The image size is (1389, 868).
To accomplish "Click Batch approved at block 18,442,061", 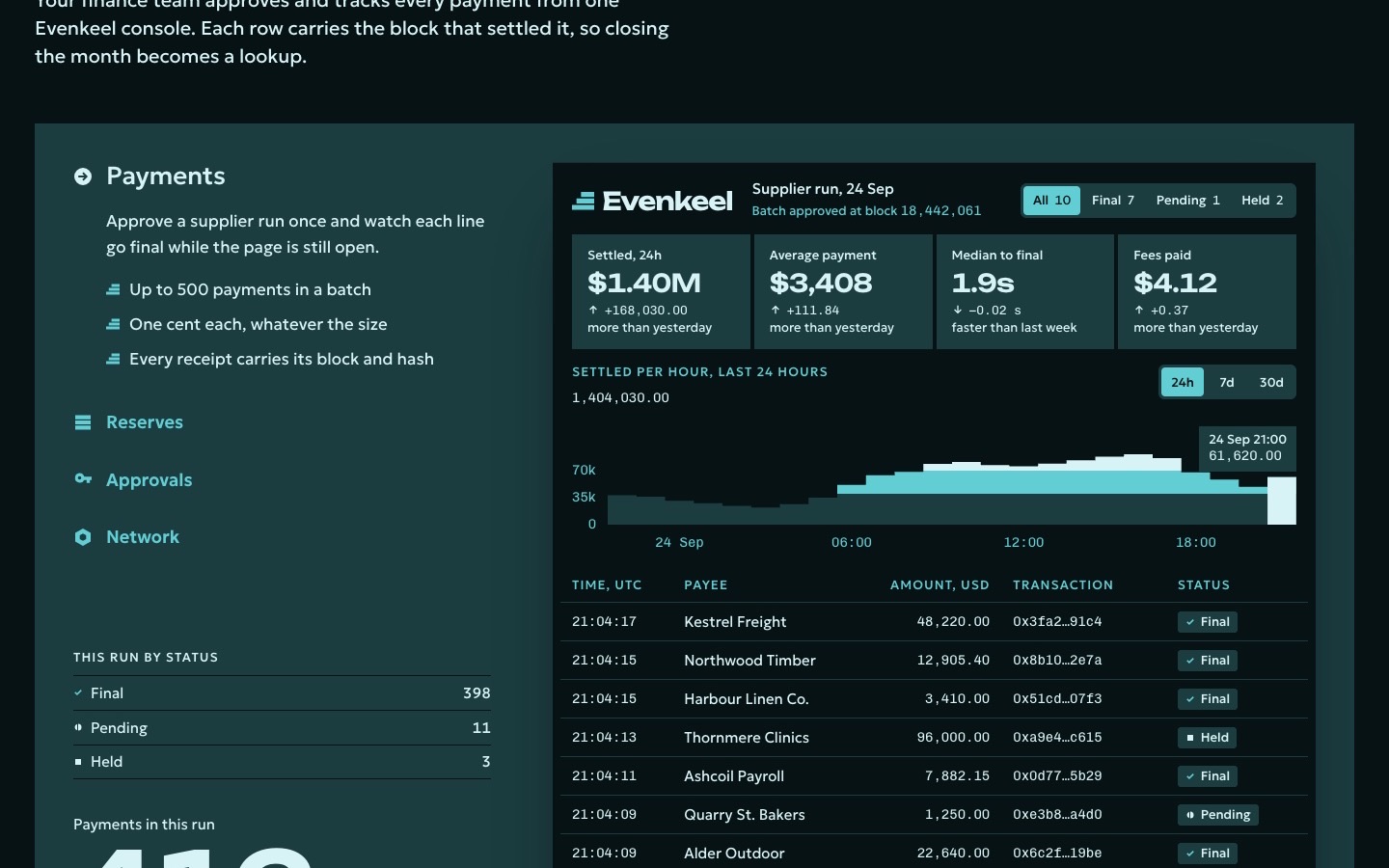I will [x=866, y=211].
